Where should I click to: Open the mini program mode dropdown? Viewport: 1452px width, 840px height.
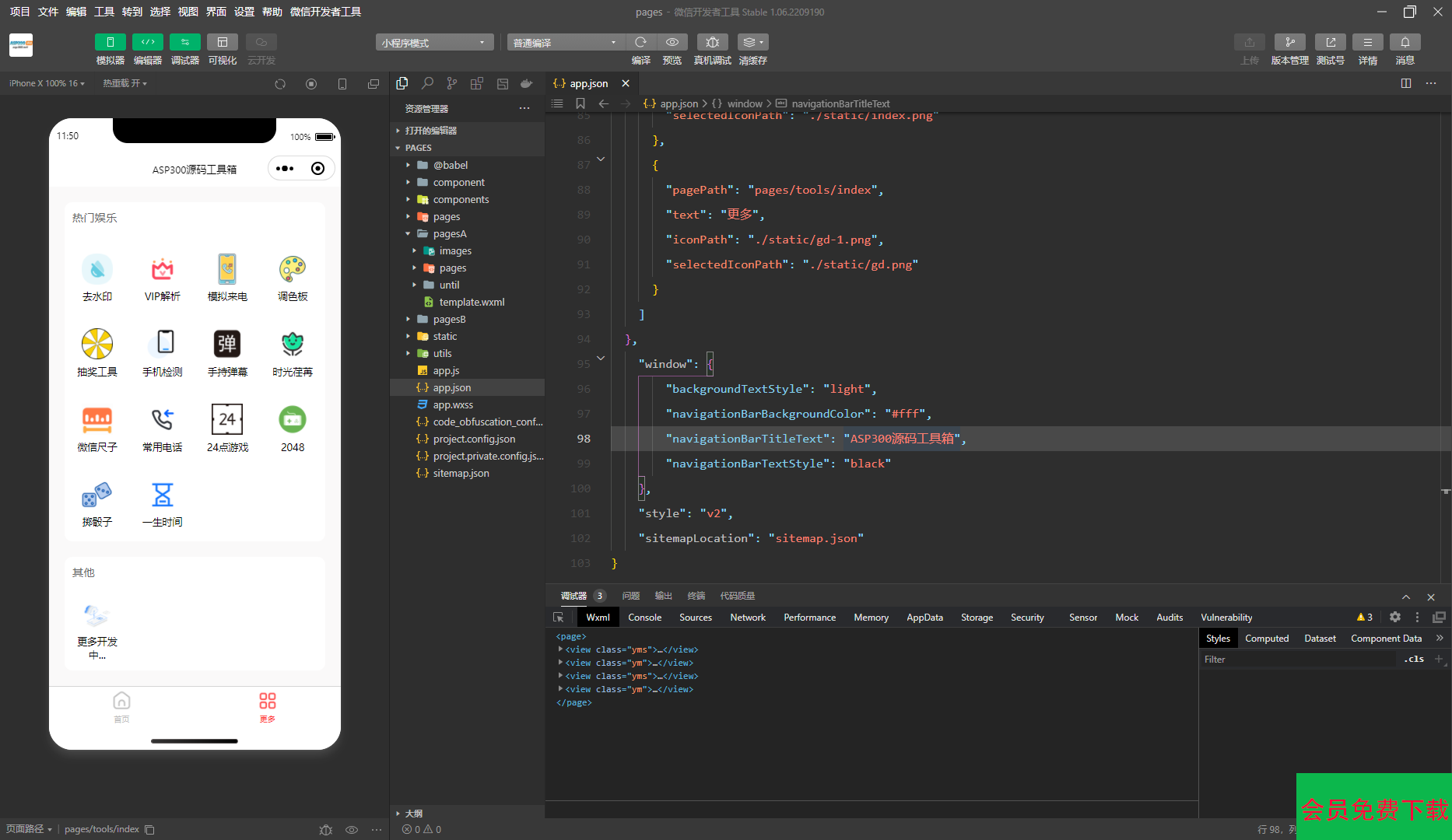tap(433, 43)
